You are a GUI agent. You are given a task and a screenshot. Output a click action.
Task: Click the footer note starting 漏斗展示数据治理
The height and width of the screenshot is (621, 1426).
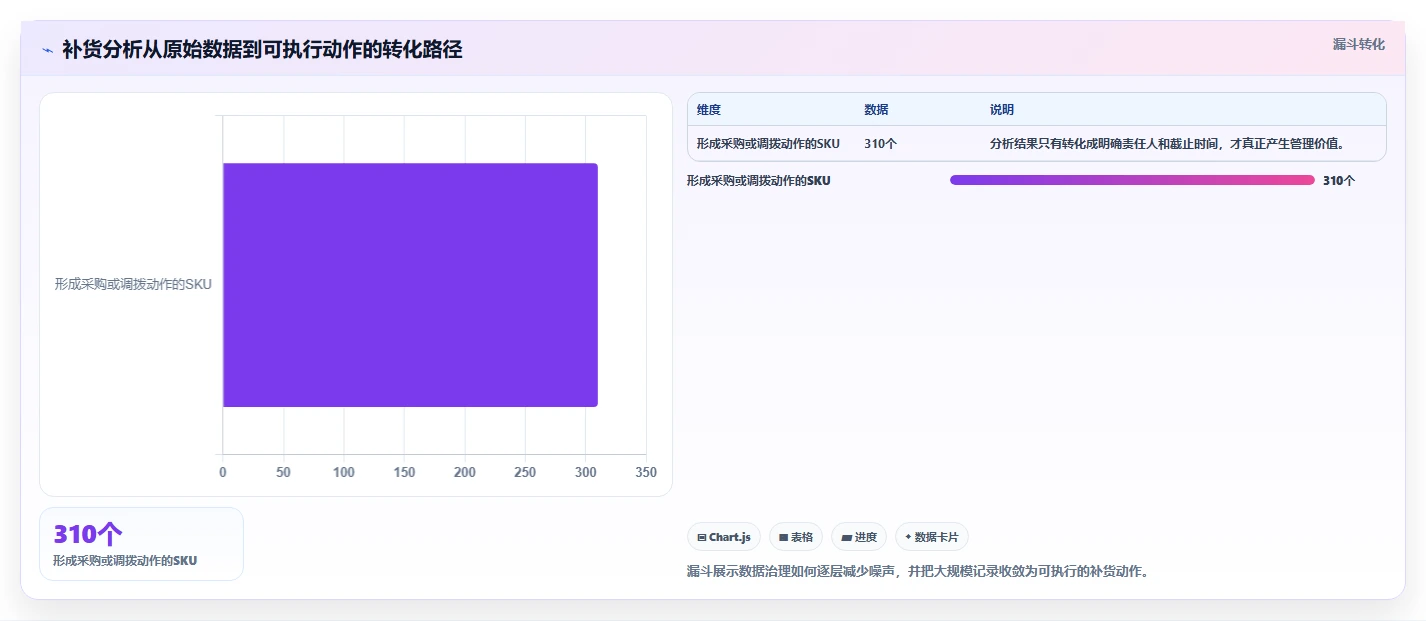point(918,572)
